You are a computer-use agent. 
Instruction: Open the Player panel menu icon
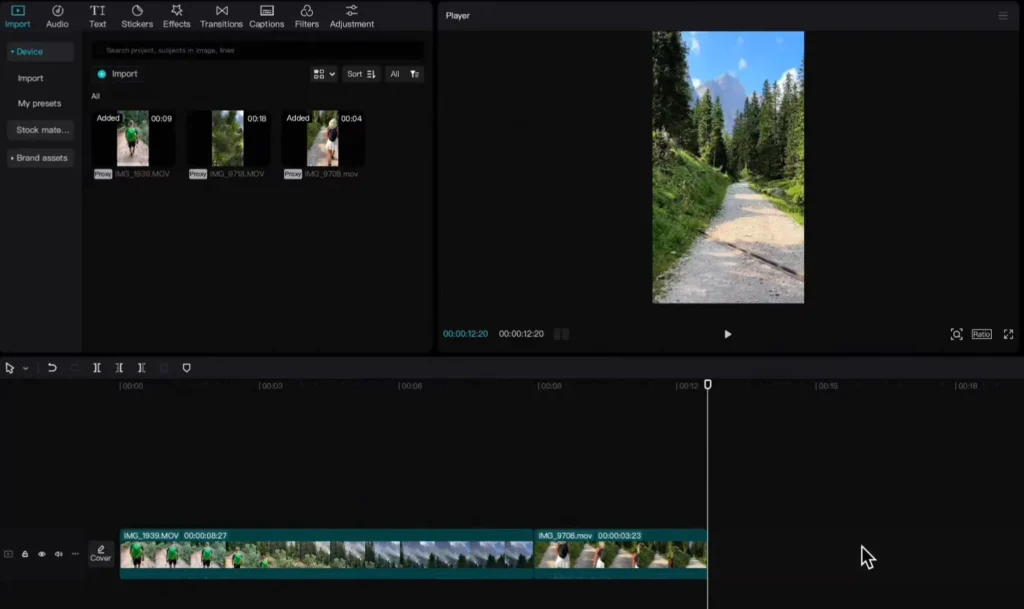click(x=1003, y=16)
